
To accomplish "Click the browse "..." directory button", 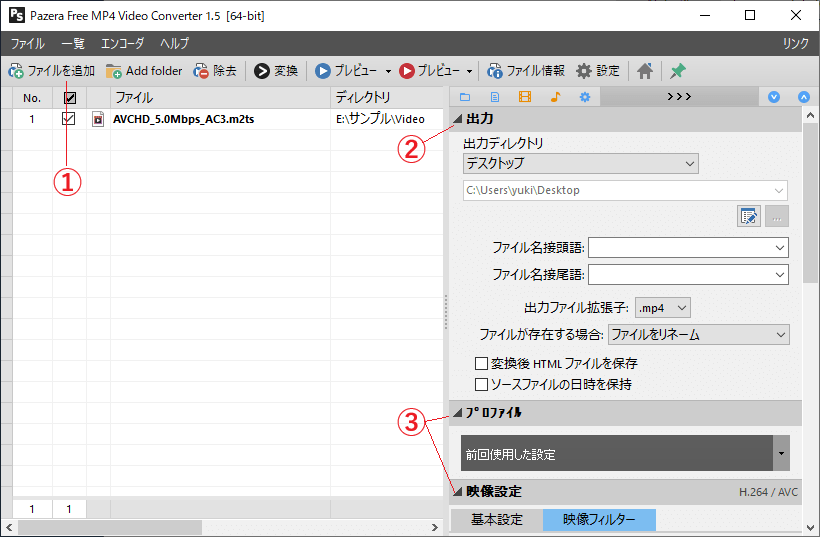I will 777,216.
